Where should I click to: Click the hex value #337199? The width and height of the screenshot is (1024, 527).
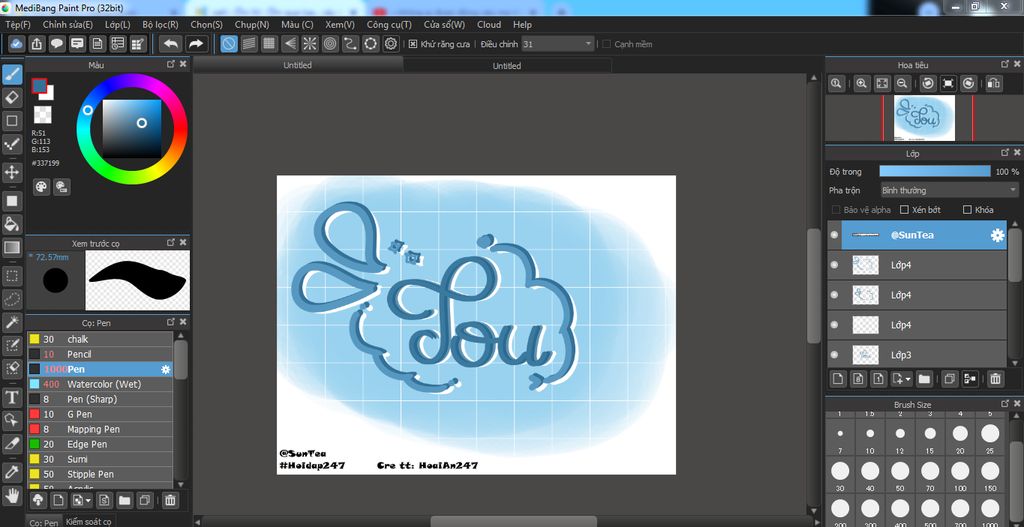45,163
